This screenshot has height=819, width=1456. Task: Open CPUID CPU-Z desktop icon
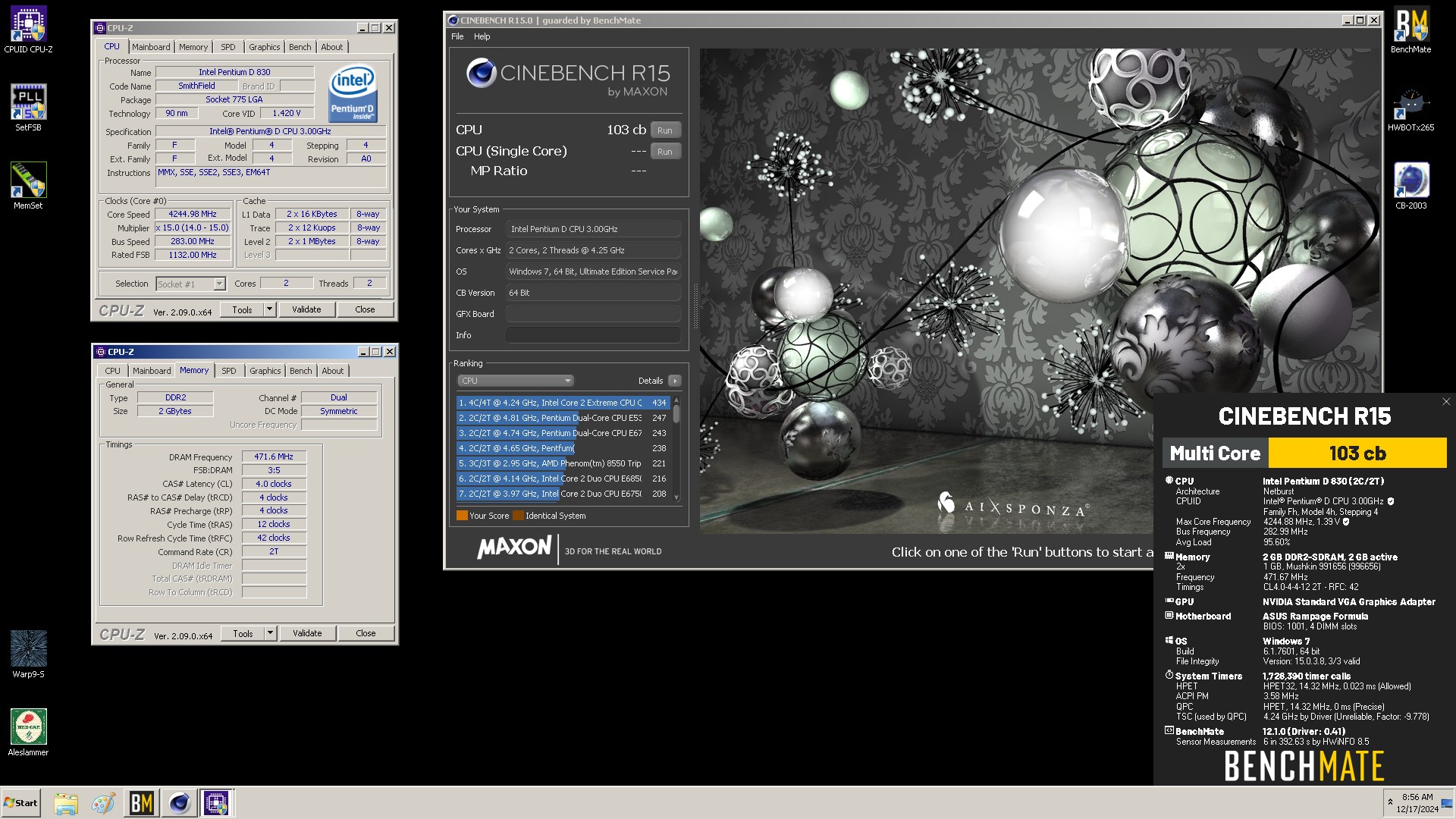coord(28,30)
